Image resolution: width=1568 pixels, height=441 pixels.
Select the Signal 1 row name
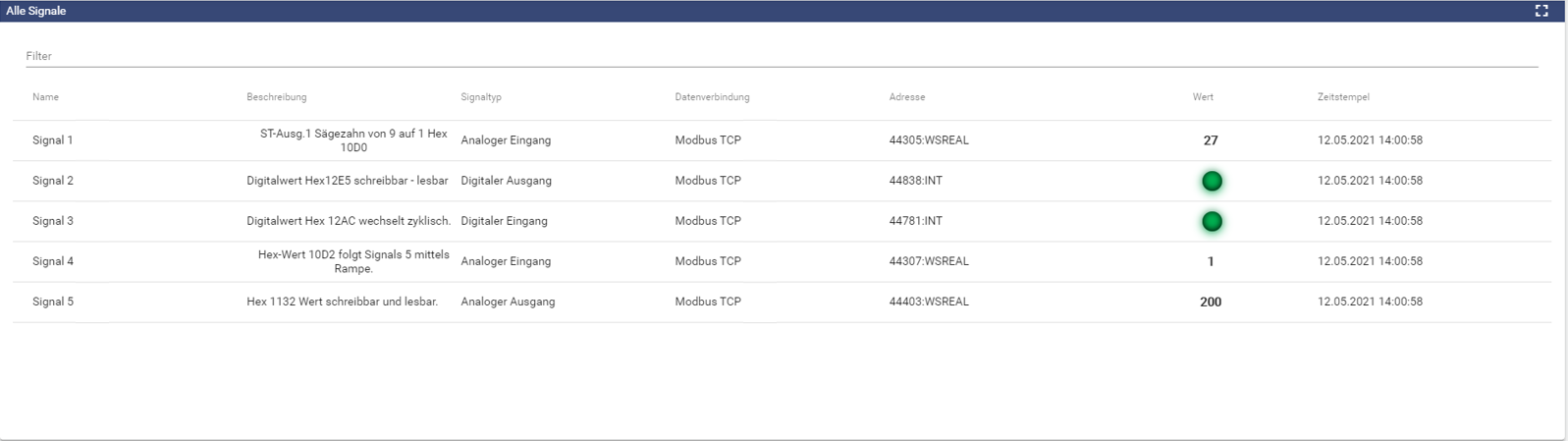click(x=53, y=140)
